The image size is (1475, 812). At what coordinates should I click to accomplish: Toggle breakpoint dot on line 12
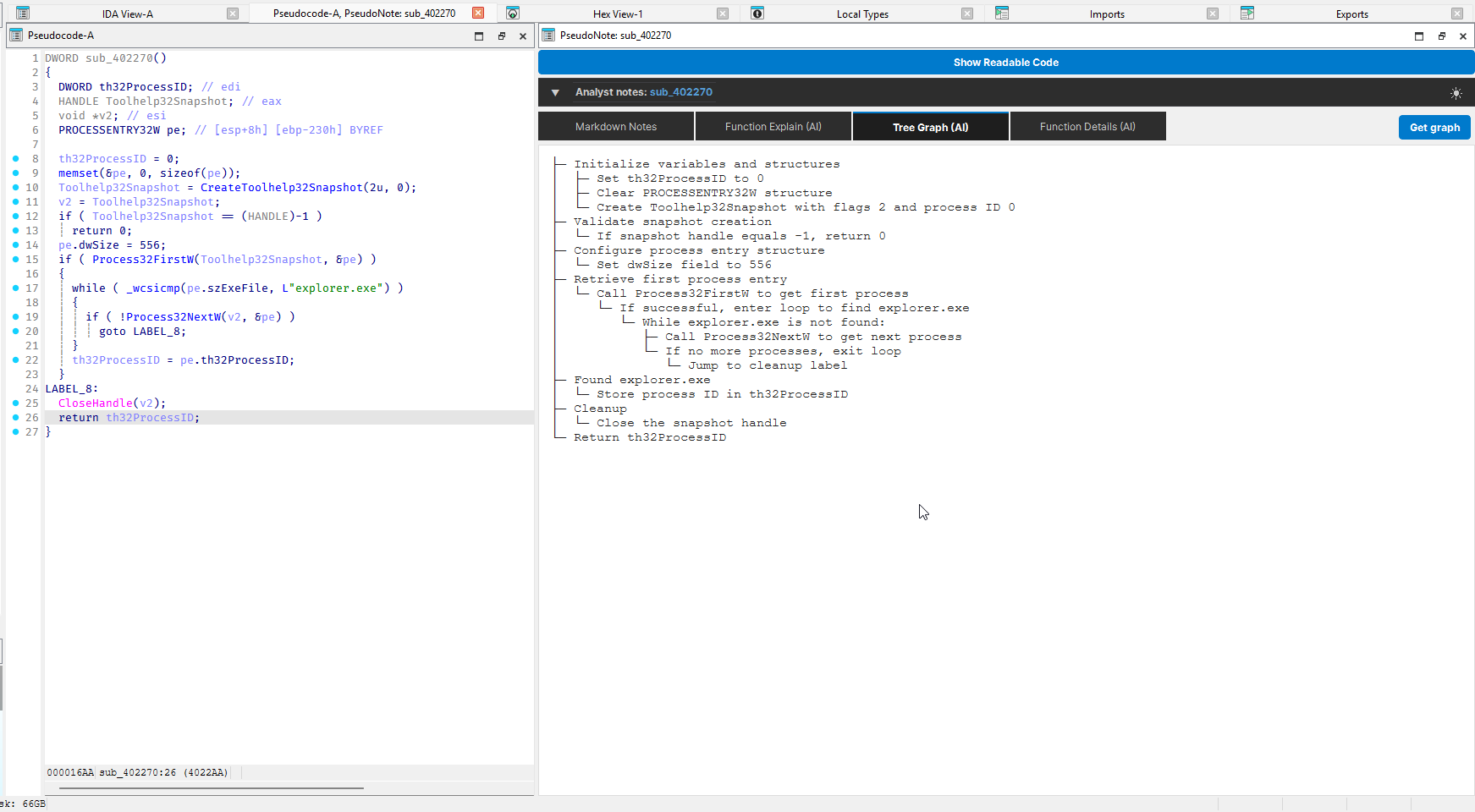tap(15, 216)
